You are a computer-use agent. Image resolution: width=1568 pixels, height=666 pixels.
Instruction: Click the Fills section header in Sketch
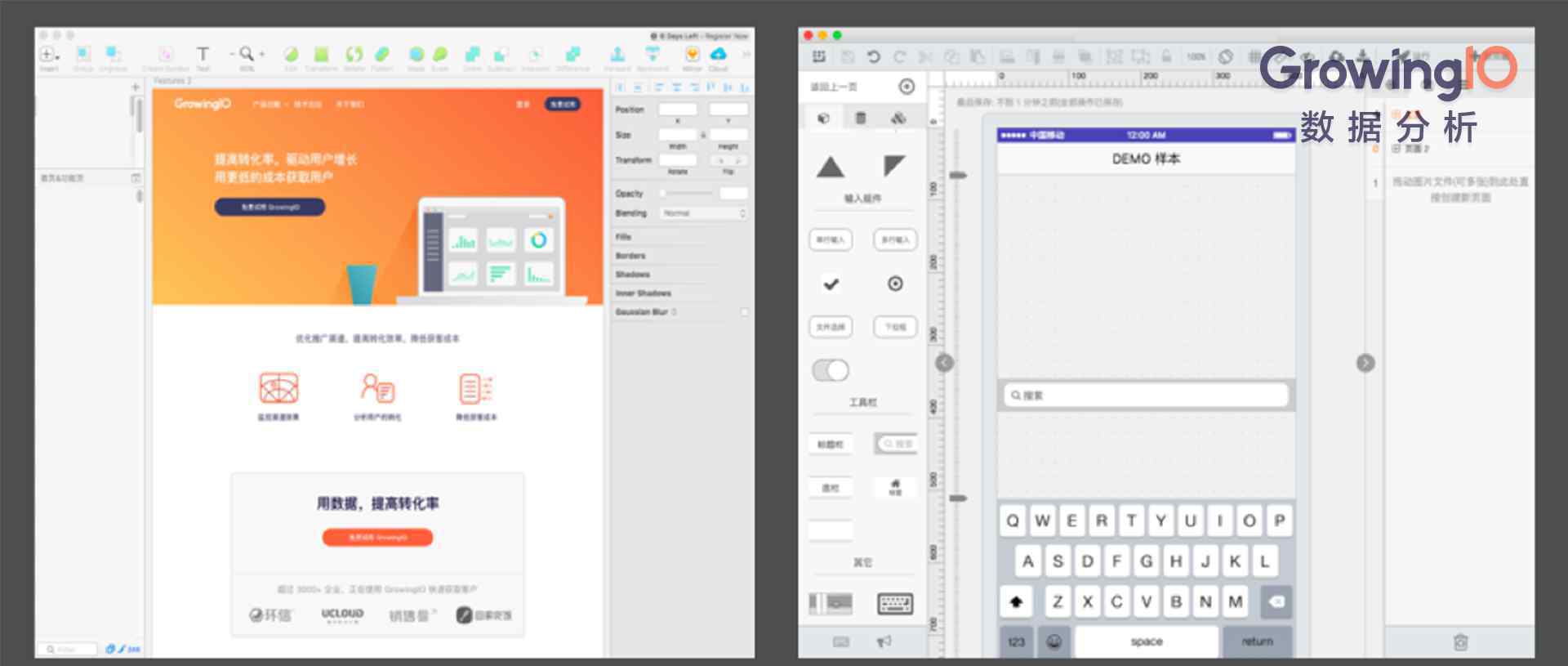click(x=624, y=237)
